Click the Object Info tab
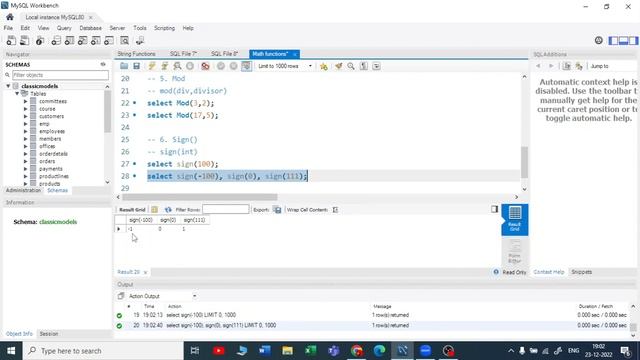 19,334
